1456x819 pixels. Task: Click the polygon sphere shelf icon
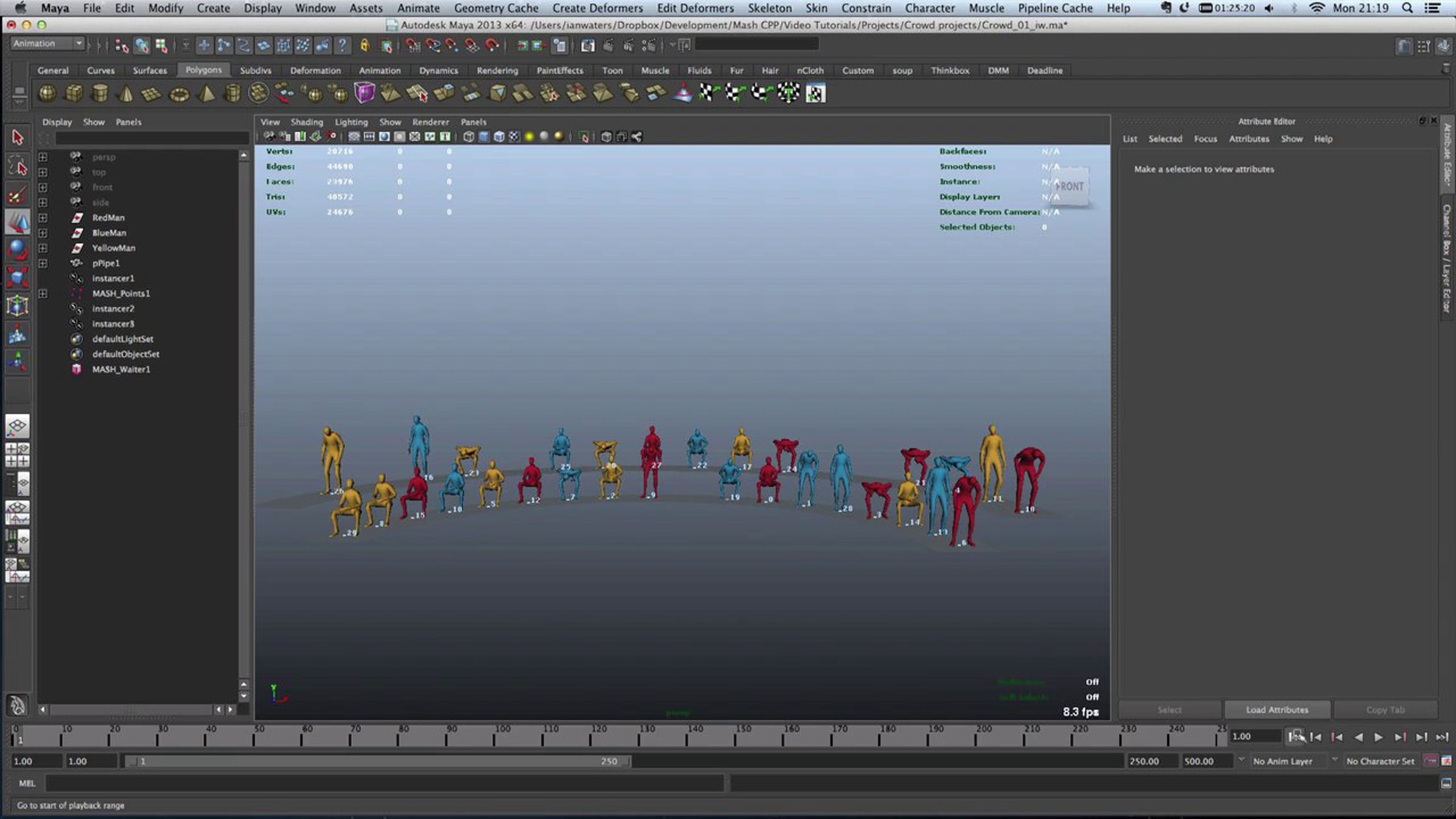(47, 93)
